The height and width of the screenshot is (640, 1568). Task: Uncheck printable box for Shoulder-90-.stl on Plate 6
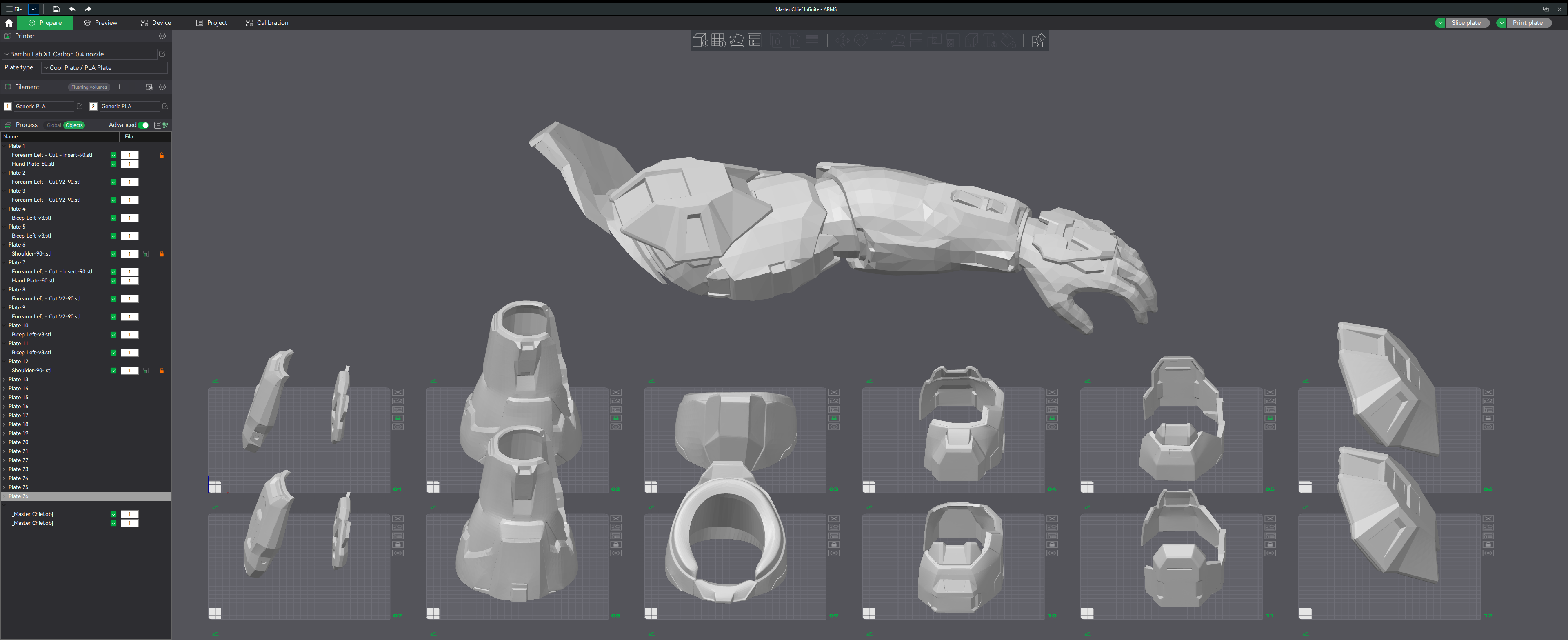point(113,254)
